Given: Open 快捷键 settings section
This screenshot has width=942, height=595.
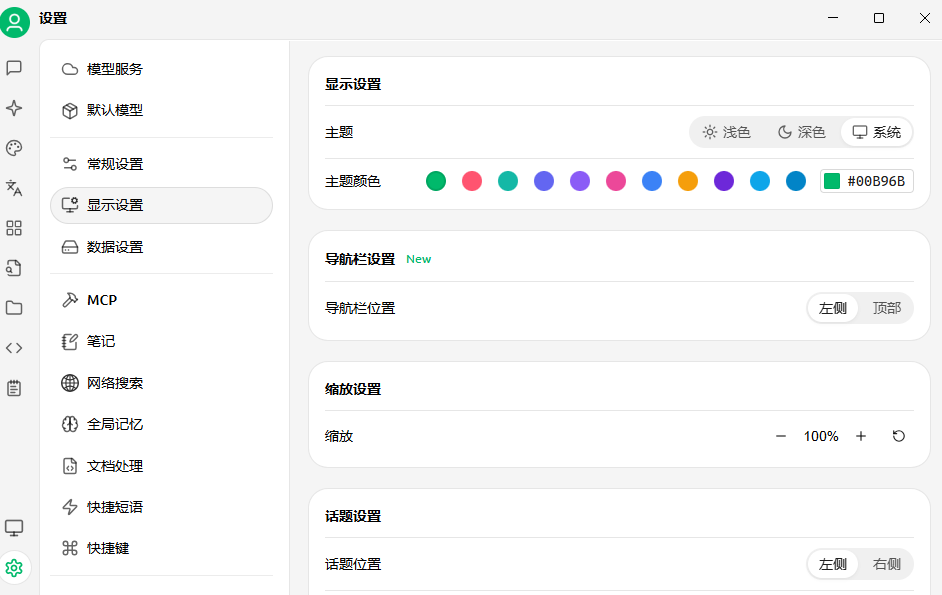Looking at the screenshot, I should [x=162, y=548].
